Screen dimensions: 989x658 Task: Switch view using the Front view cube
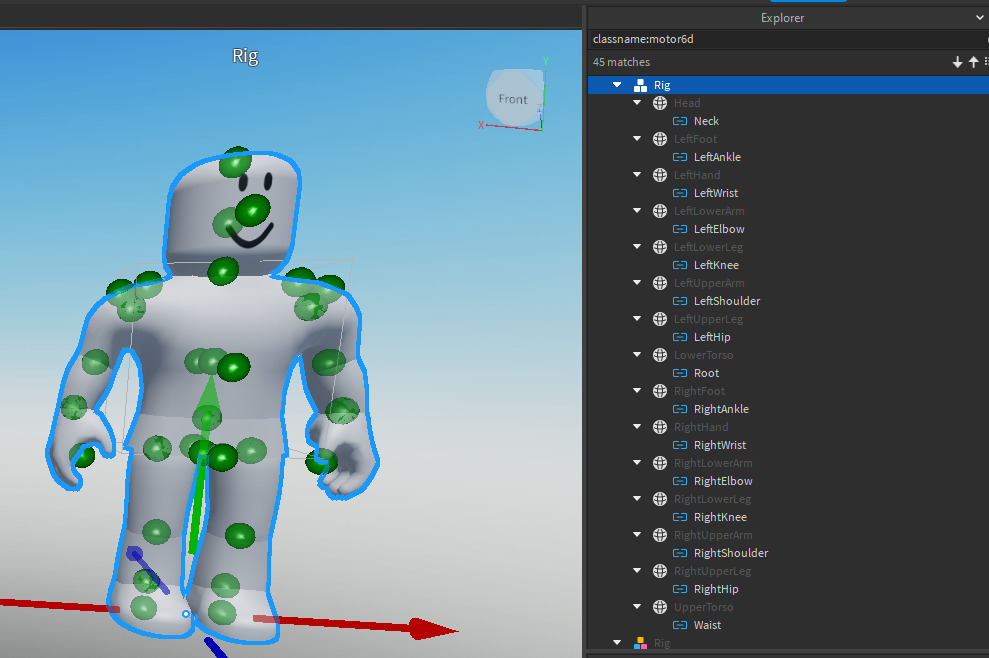click(513, 98)
